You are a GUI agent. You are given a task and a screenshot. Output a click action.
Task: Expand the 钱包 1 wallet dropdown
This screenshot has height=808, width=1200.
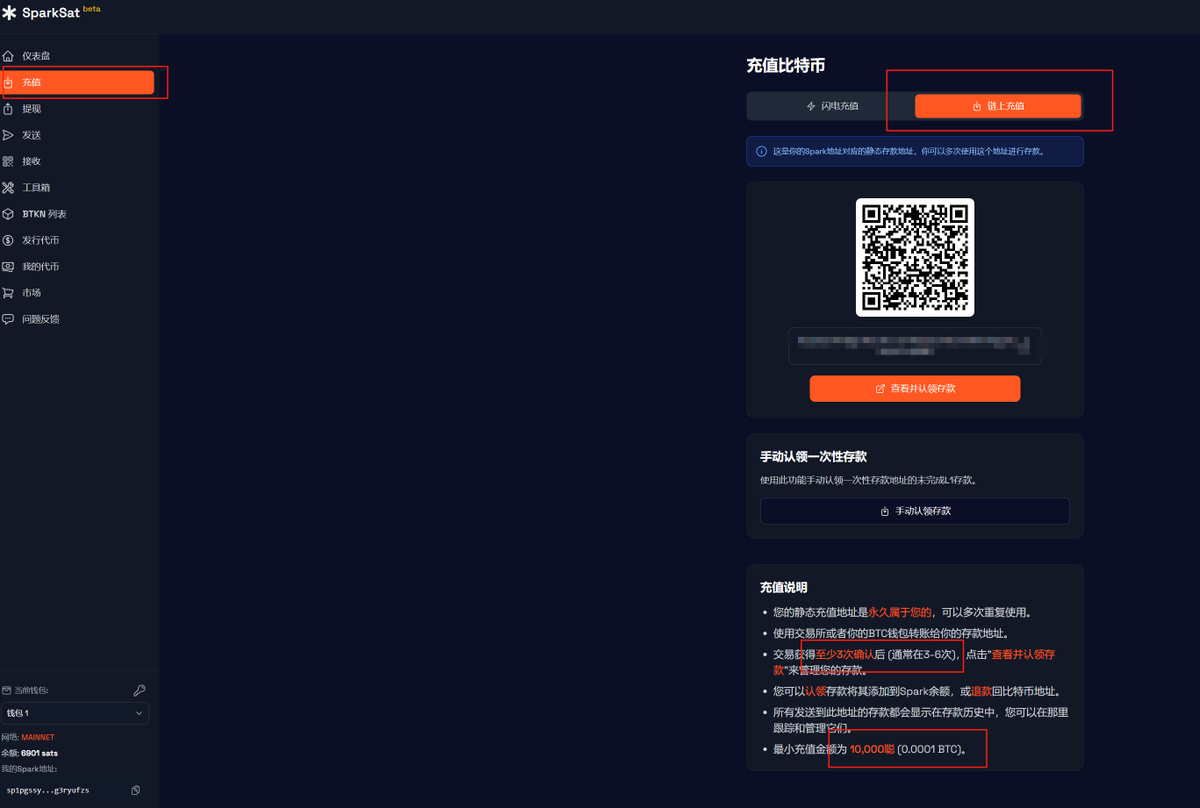[75, 713]
